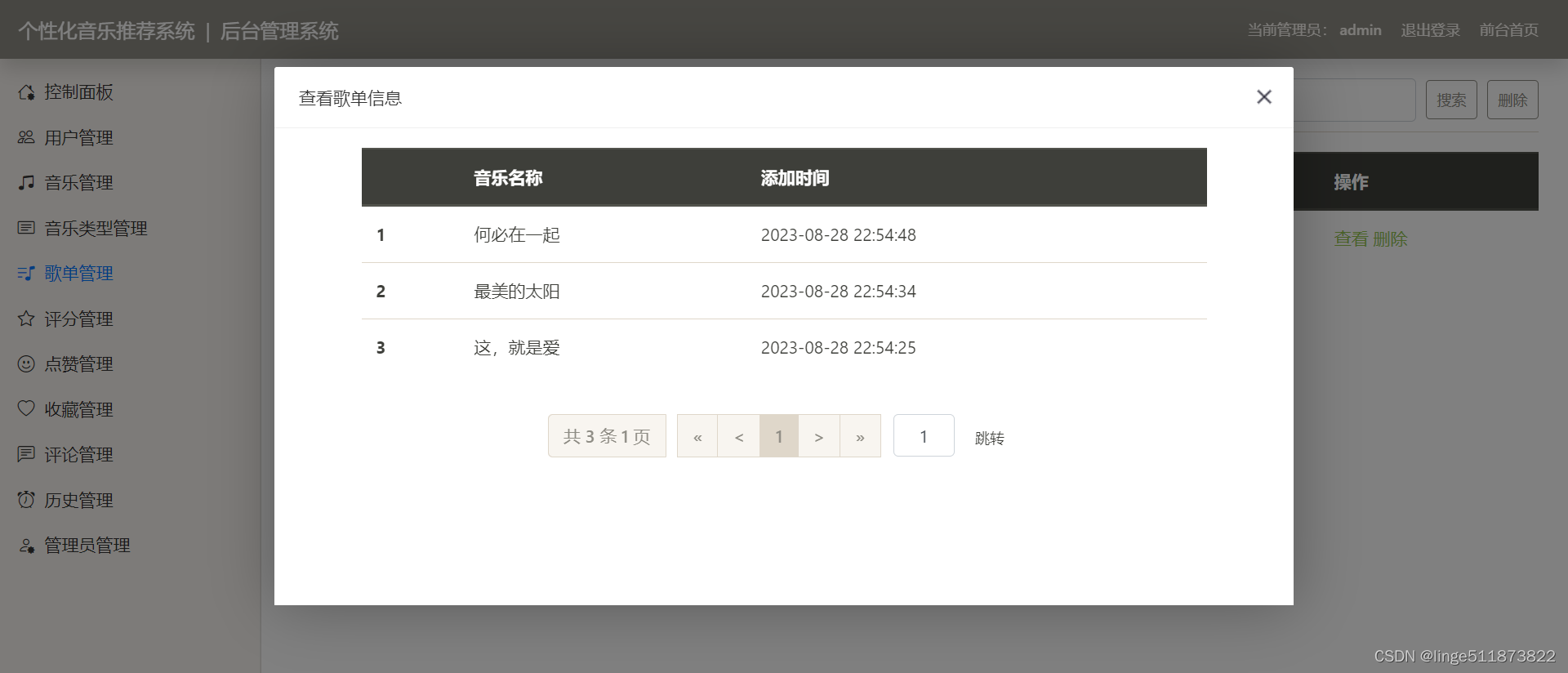Click the 删除 button next to 搜索
The image size is (1568, 673).
pos(1512,100)
